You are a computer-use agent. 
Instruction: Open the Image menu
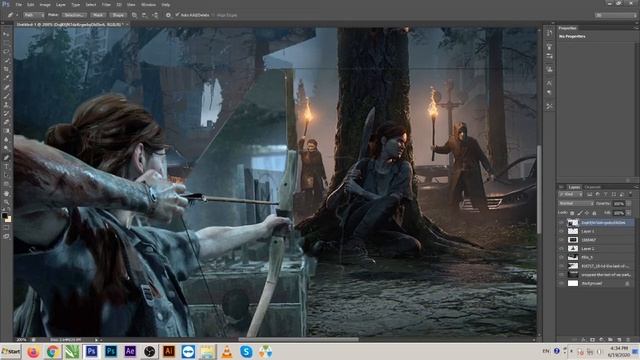[x=45, y=4]
